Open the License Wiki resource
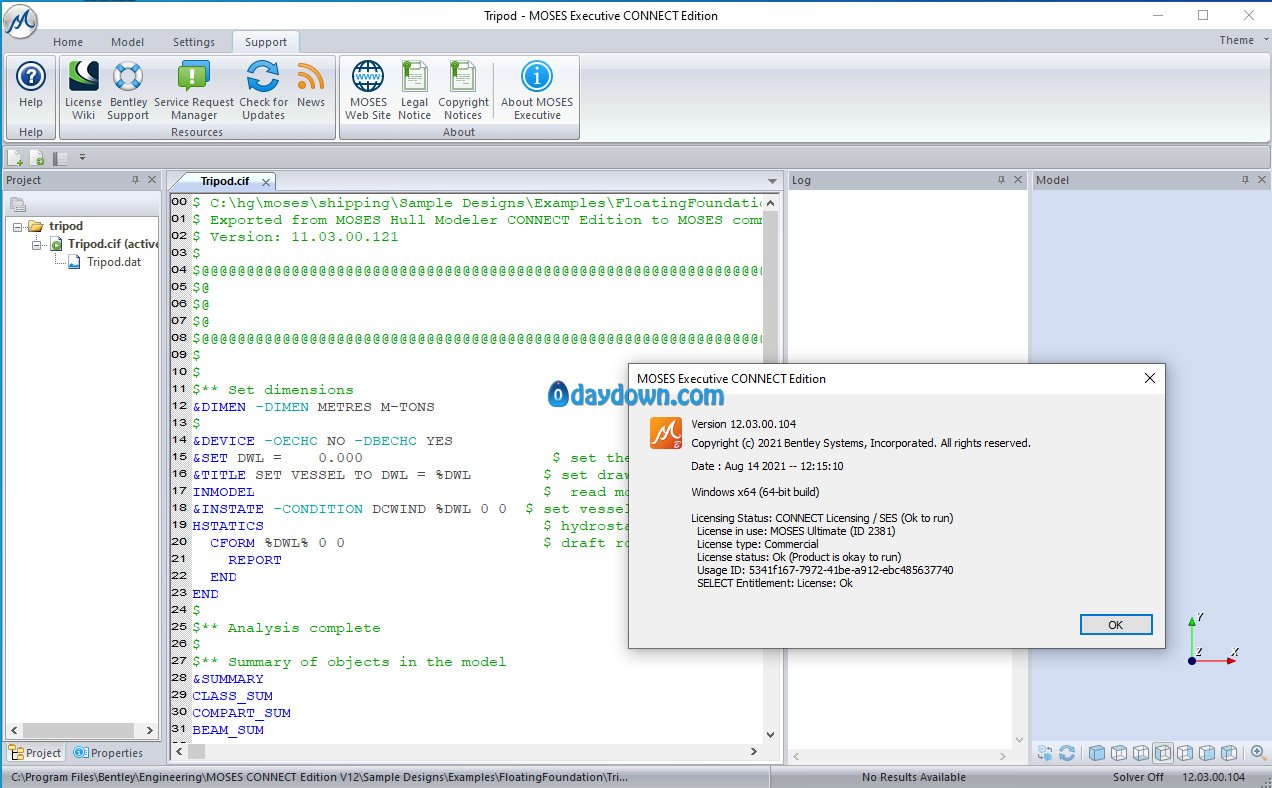The height and width of the screenshot is (788, 1272). coord(83,90)
